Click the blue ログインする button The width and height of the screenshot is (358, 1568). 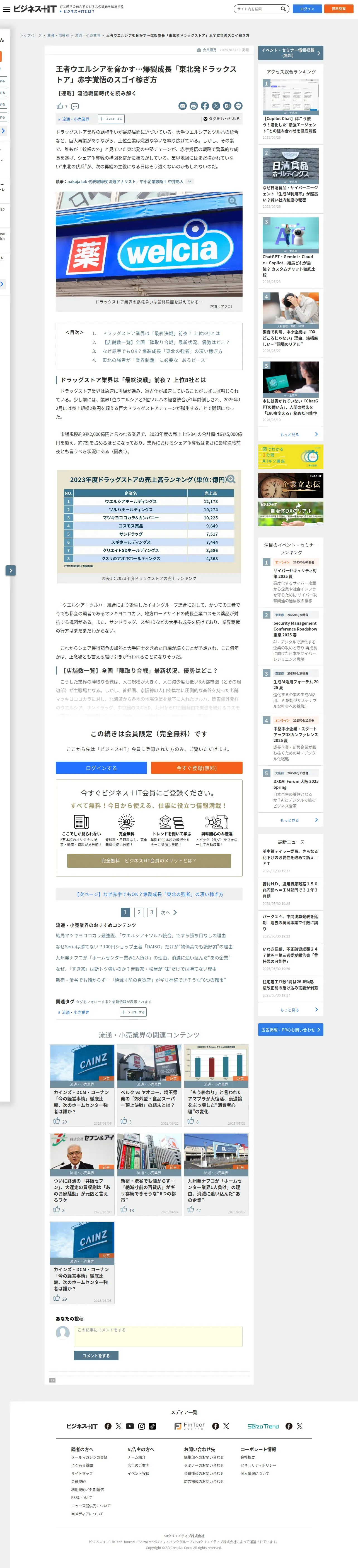pyautogui.click(x=101, y=768)
